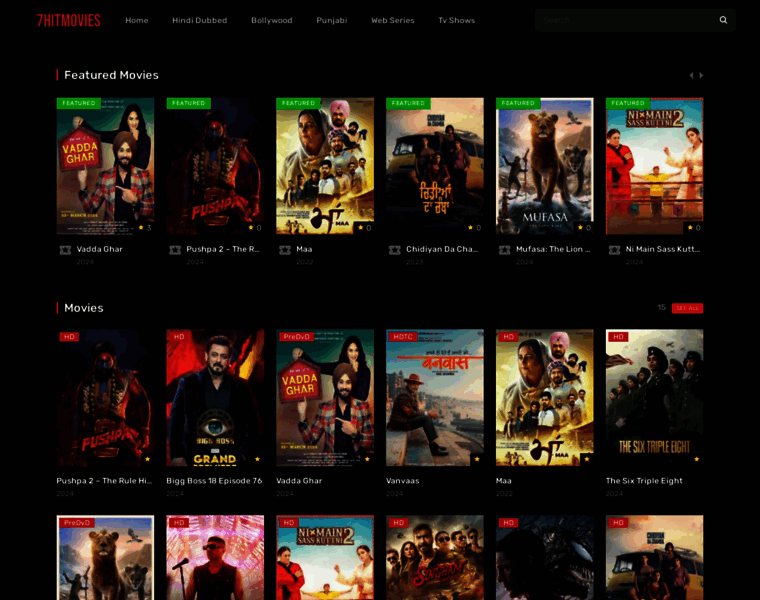Open the bottom-row yellow bus poster
This screenshot has width=760, height=600.
[x=654, y=557]
